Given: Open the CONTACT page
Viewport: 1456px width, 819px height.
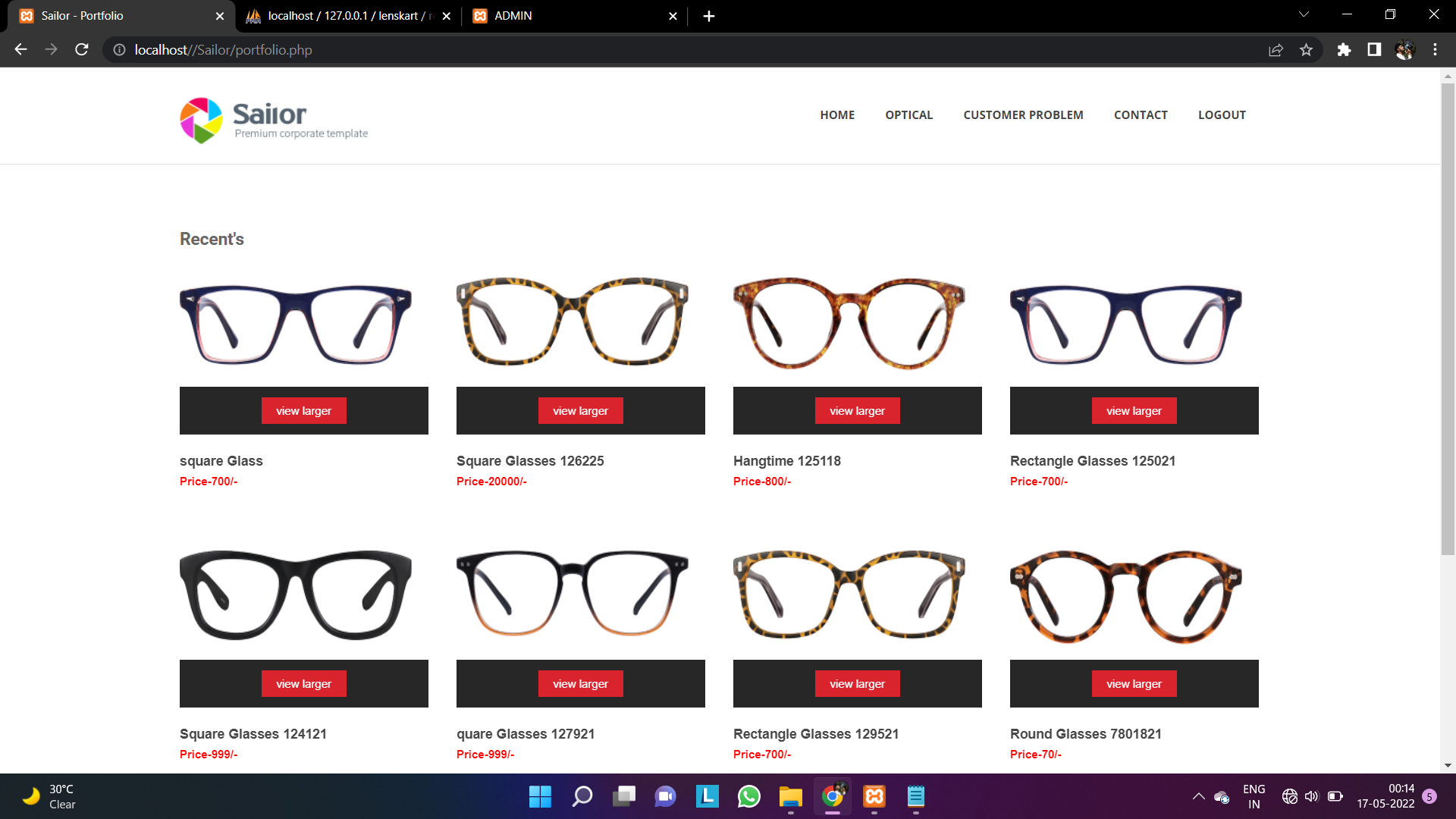Looking at the screenshot, I should (x=1141, y=115).
